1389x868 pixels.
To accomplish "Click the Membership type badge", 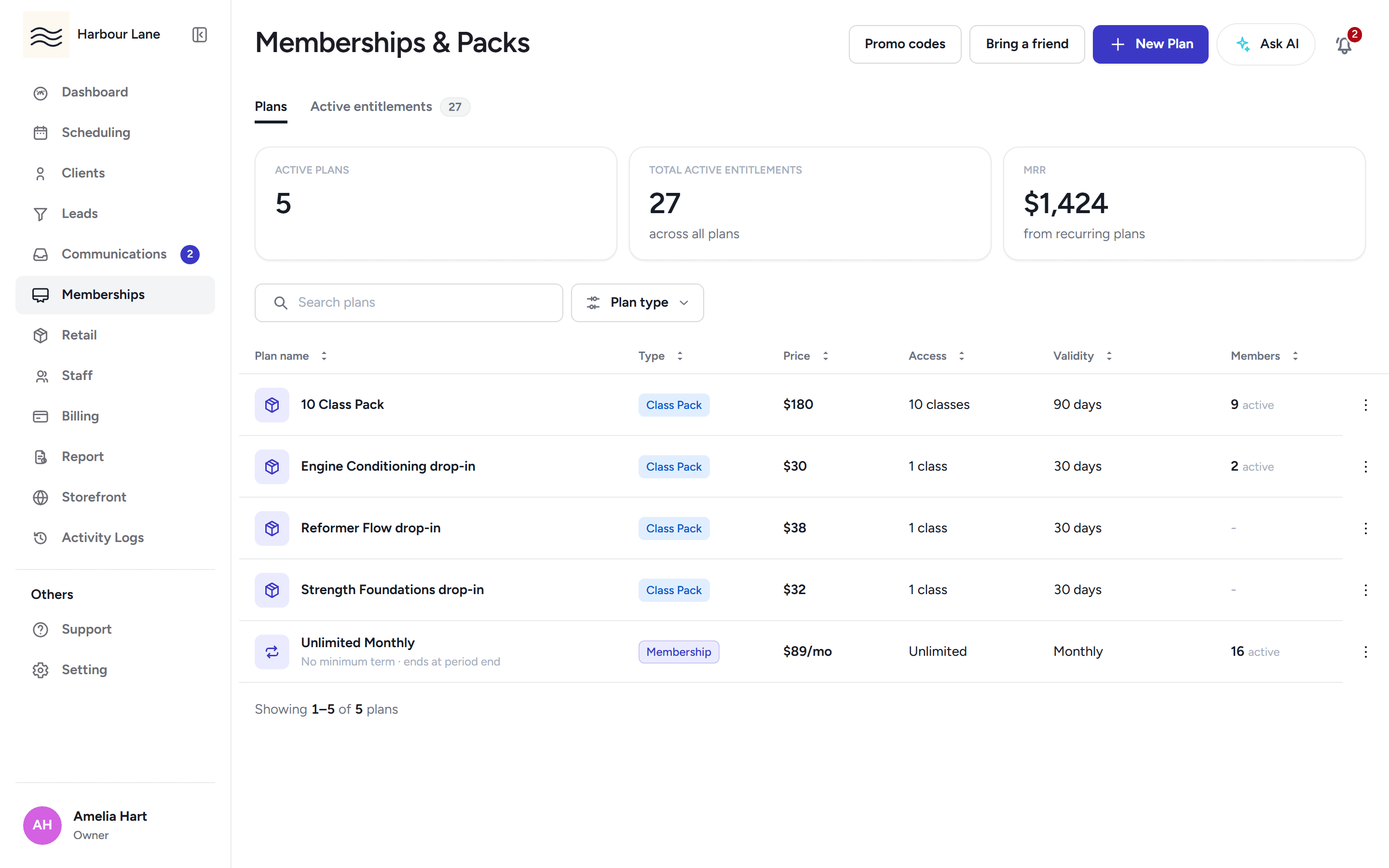I will pyautogui.click(x=679, y=651).
